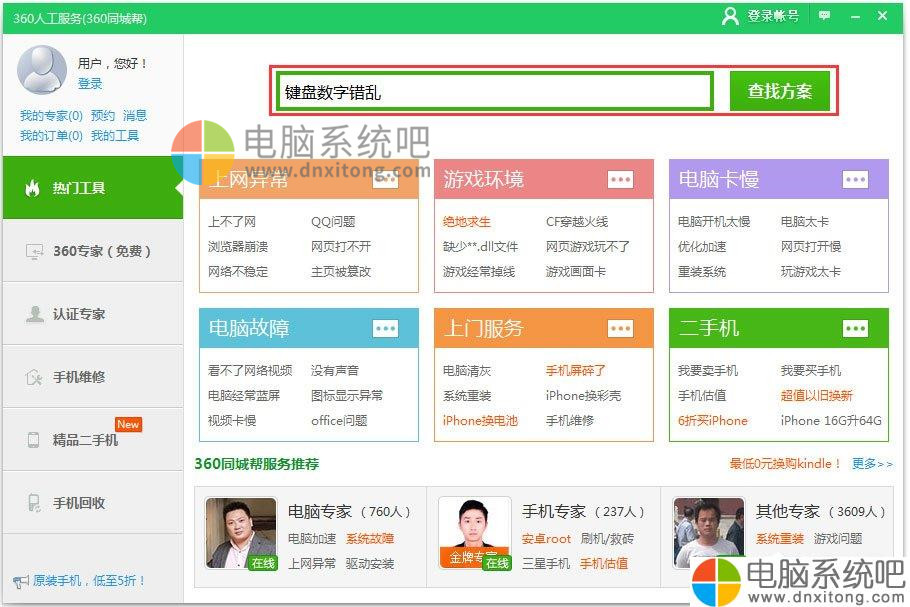Click 最低0元换购kindle promotion link
910x607 pixels.
[785, 464]
